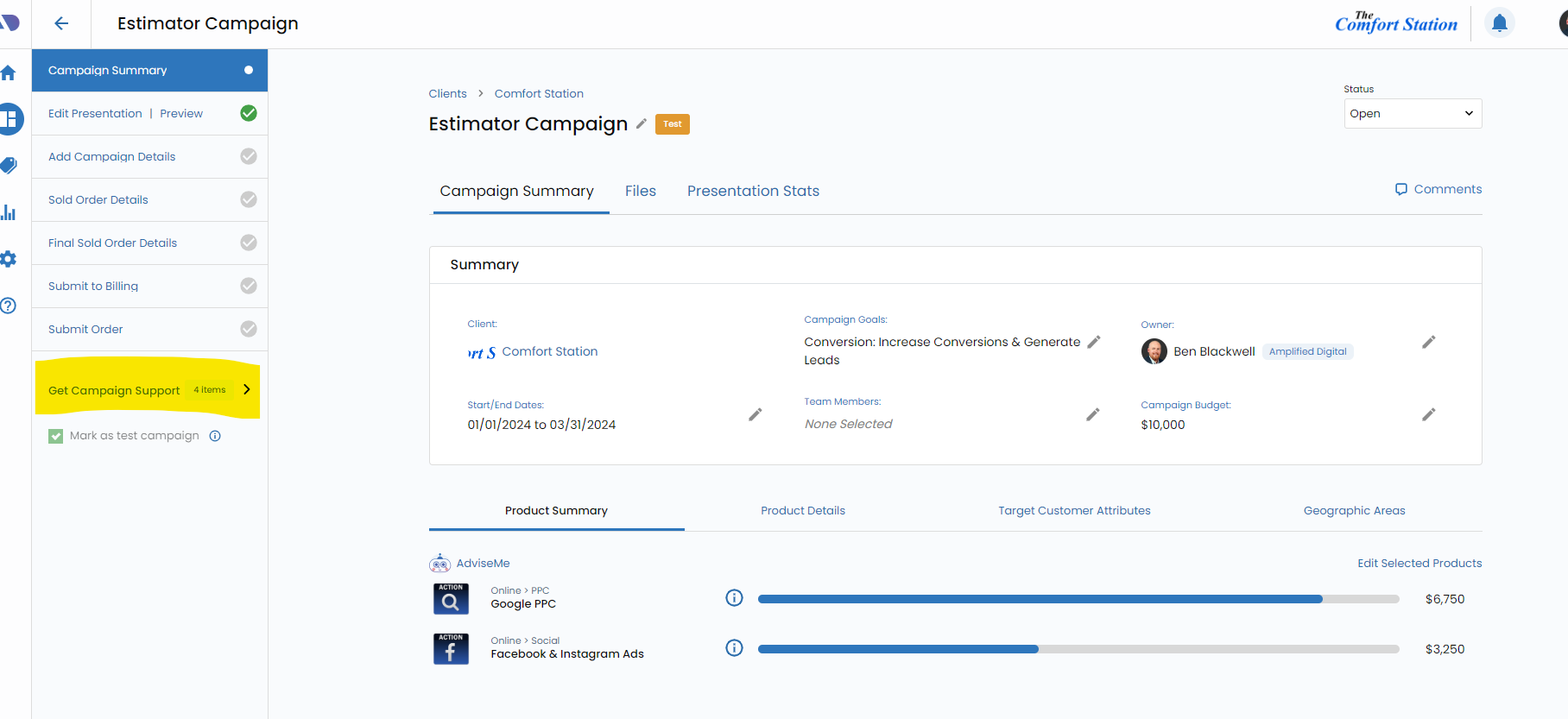Open the bar chart reports icon
Viewport: 1568px width, 719px height.
(x=9, y=212)
